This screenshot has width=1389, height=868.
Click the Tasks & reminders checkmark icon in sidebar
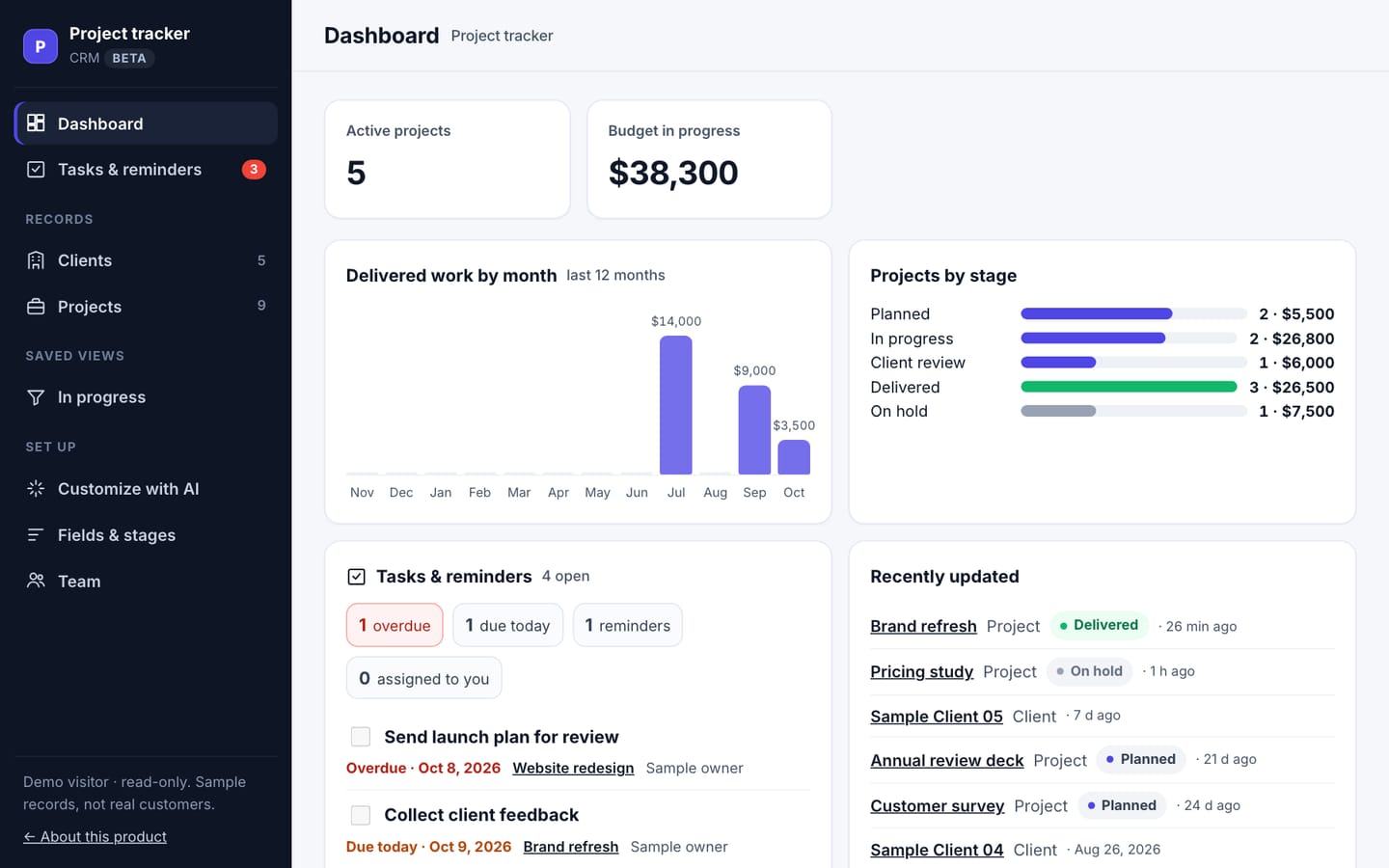pyautogui.click(x=36, y=169)
